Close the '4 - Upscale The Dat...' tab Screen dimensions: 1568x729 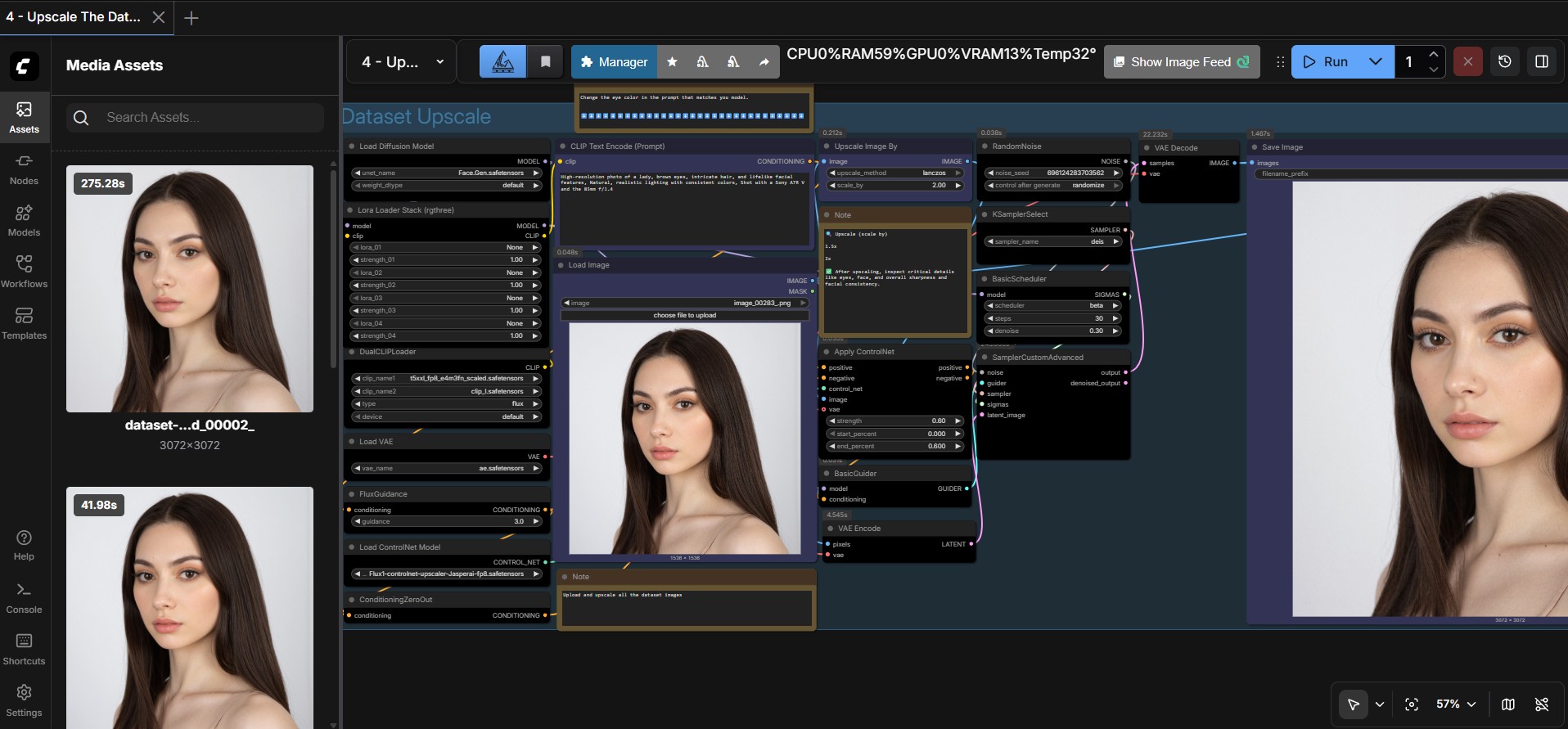click(159, 17)
